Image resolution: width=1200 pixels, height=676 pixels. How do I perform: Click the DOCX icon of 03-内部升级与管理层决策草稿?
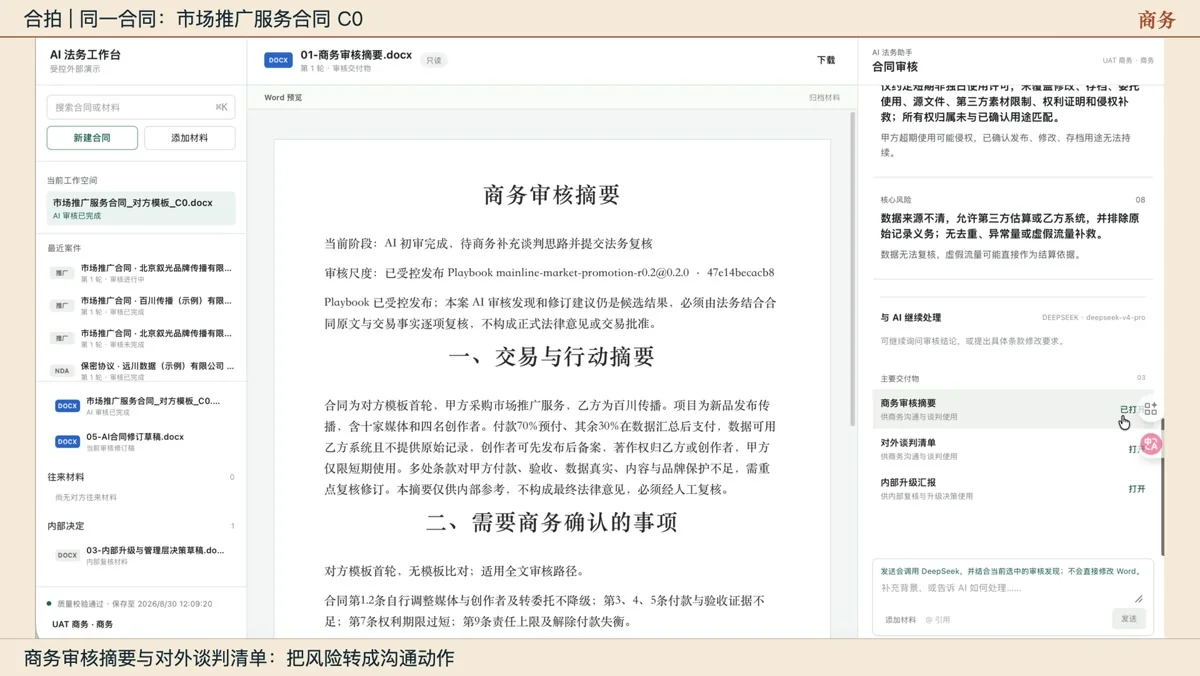coord(67,555)
